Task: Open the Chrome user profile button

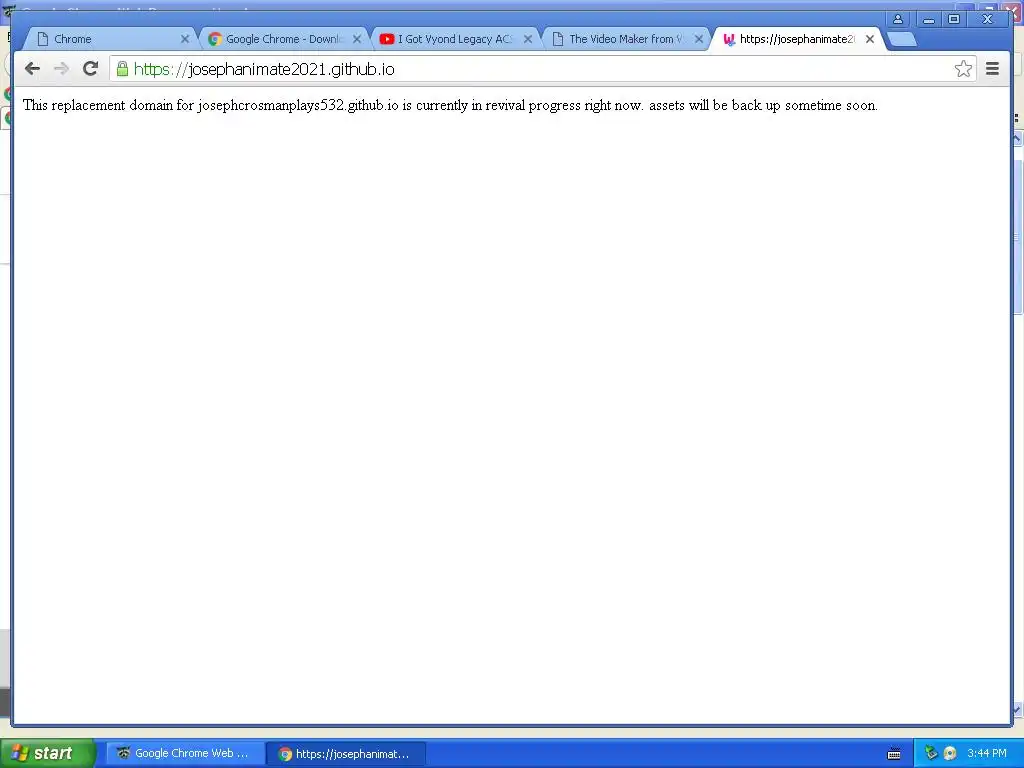Action: click(898, 19)
